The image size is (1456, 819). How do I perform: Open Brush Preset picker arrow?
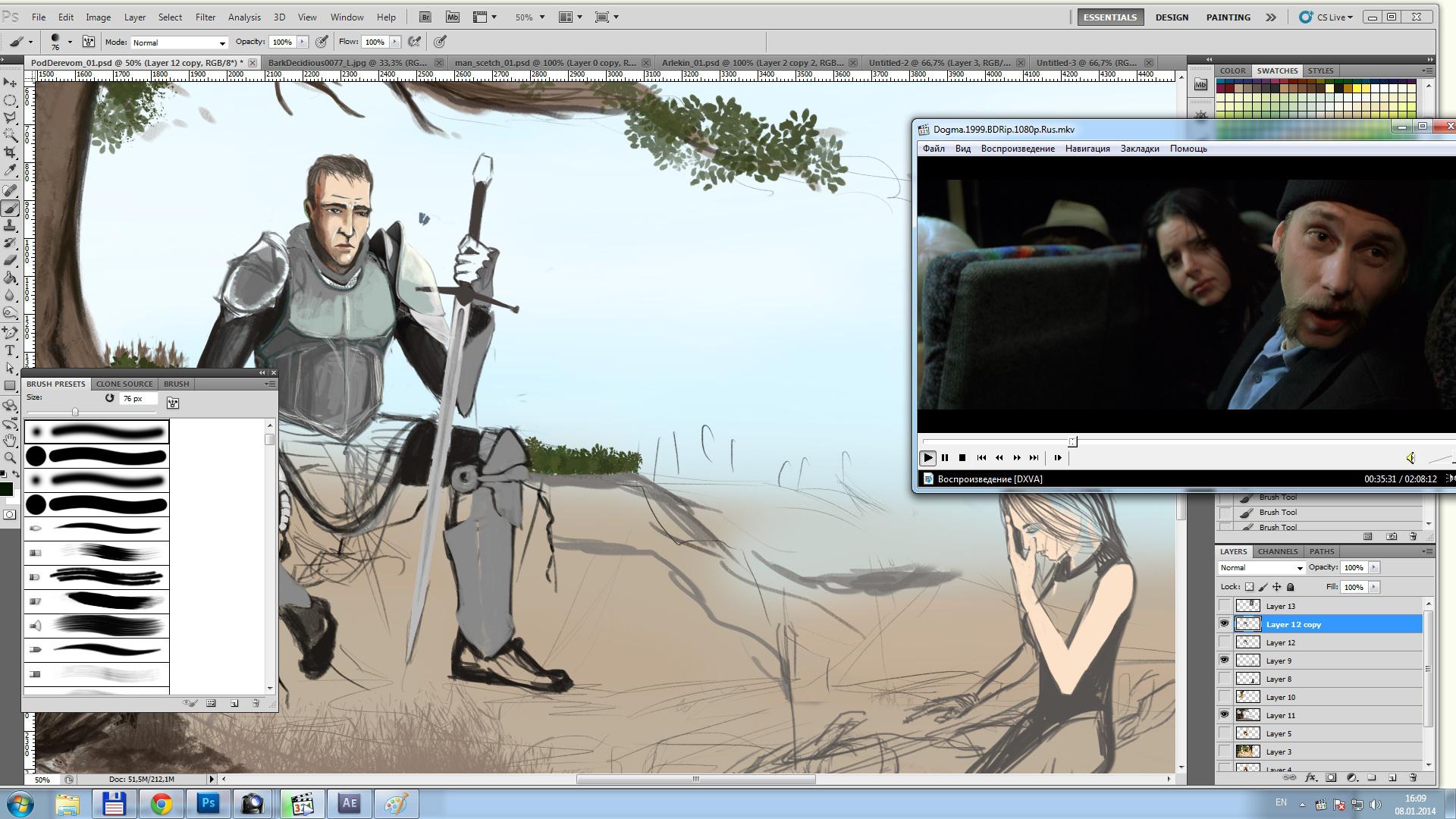point(70,42)
